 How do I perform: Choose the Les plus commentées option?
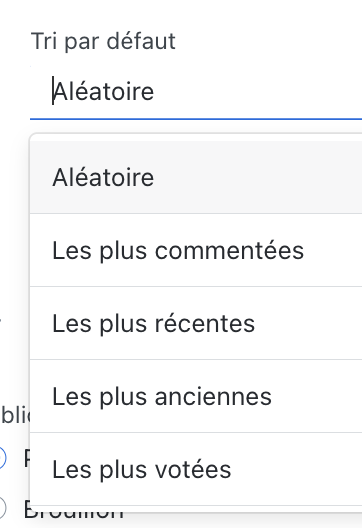coord(196,250)
